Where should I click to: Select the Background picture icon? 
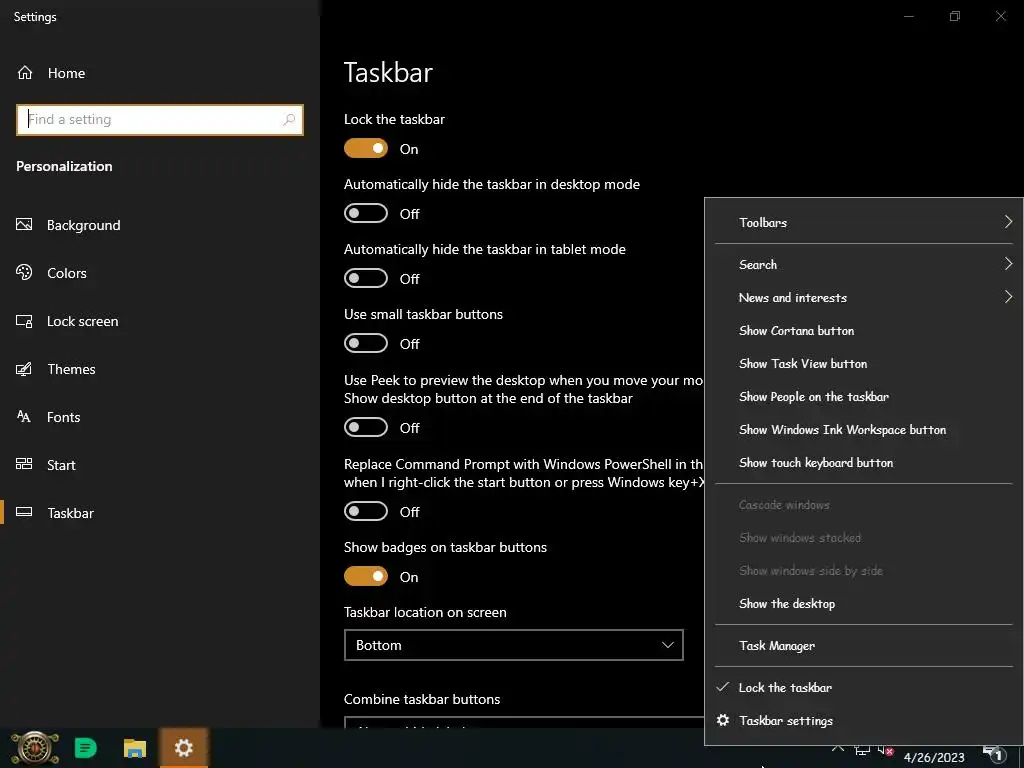click(24, 225)
